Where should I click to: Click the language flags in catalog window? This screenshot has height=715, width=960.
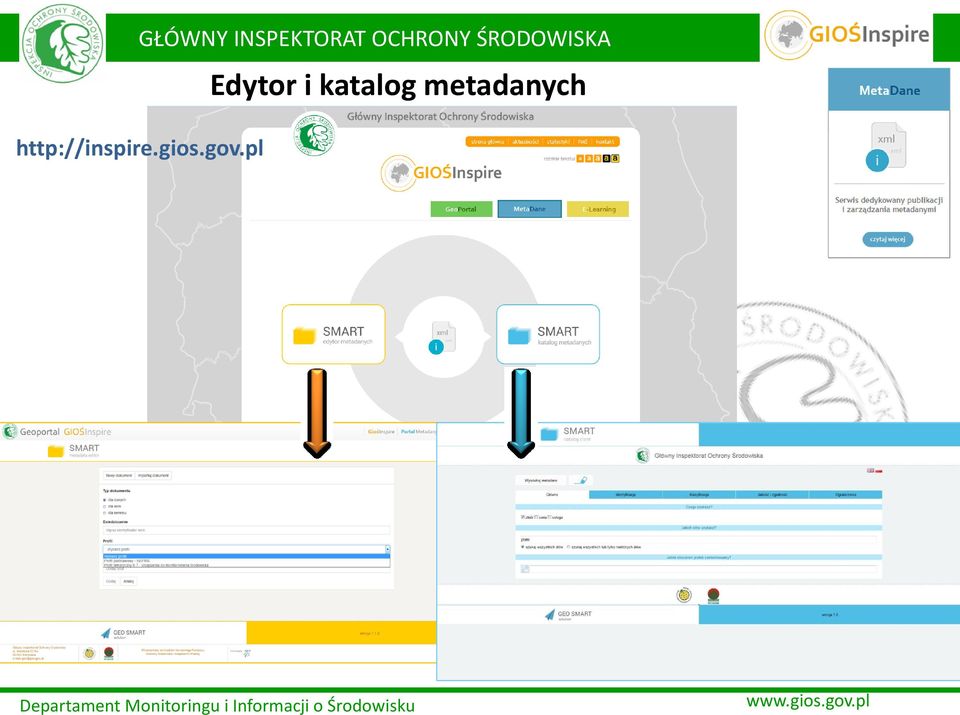point(874,471)
